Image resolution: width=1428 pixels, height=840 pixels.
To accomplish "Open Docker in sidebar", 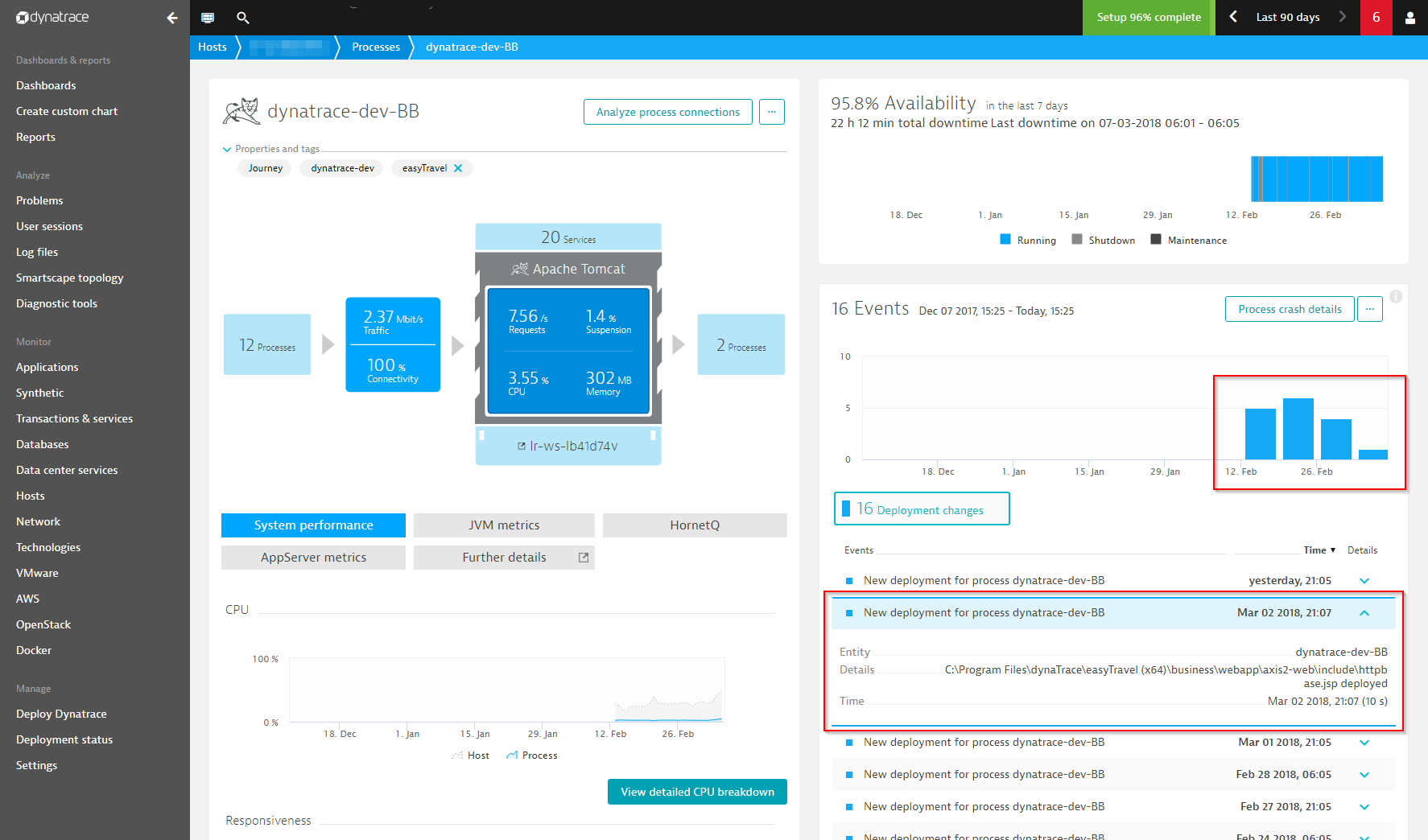I will coord(34,650).
